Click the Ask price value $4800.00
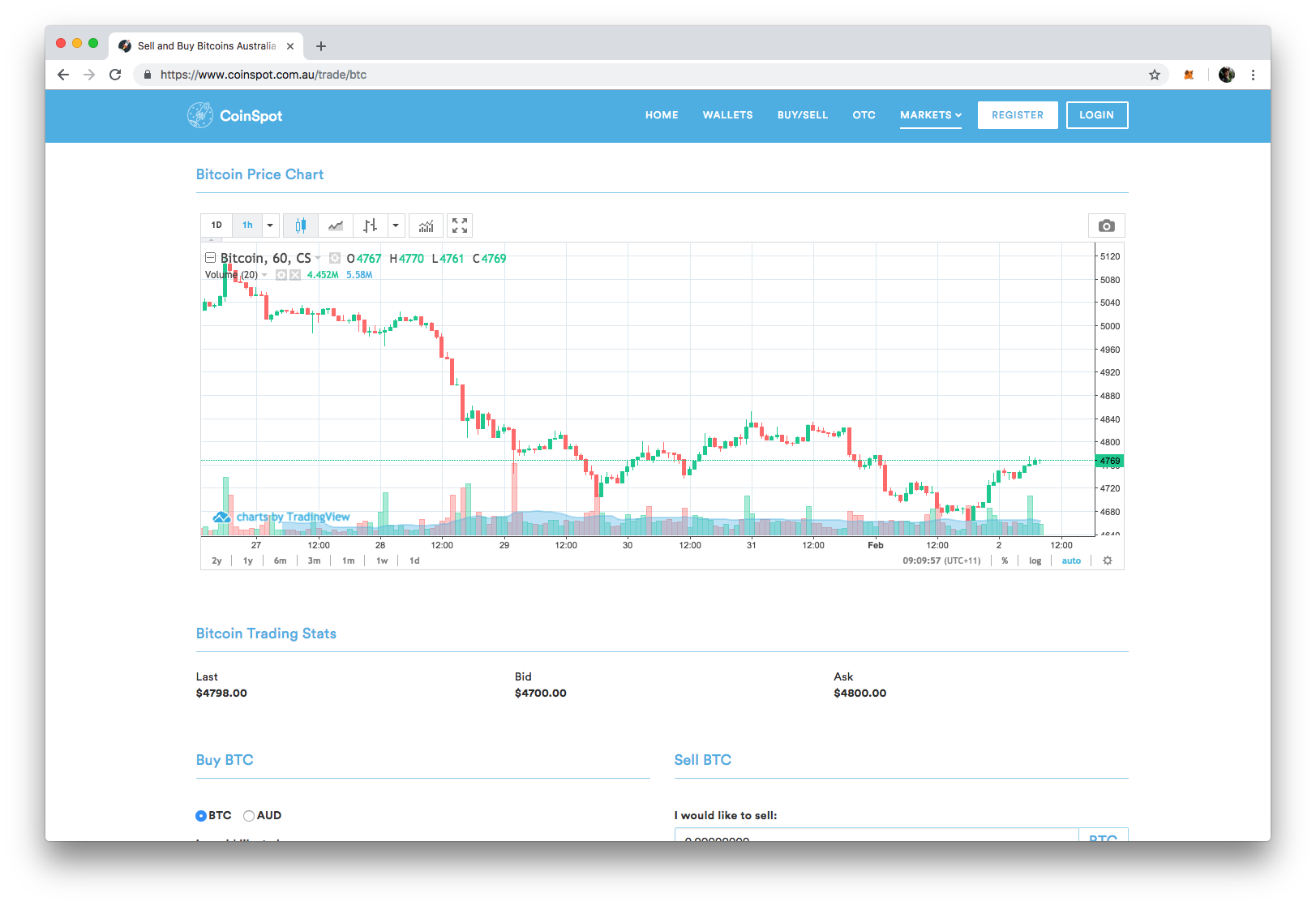 860,693
